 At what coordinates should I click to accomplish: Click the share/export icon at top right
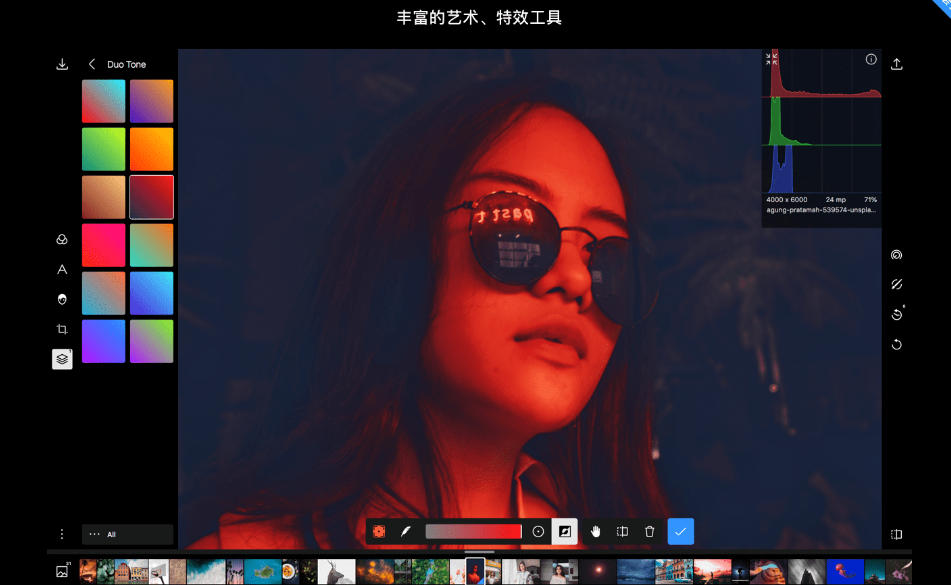click(897, 64)
